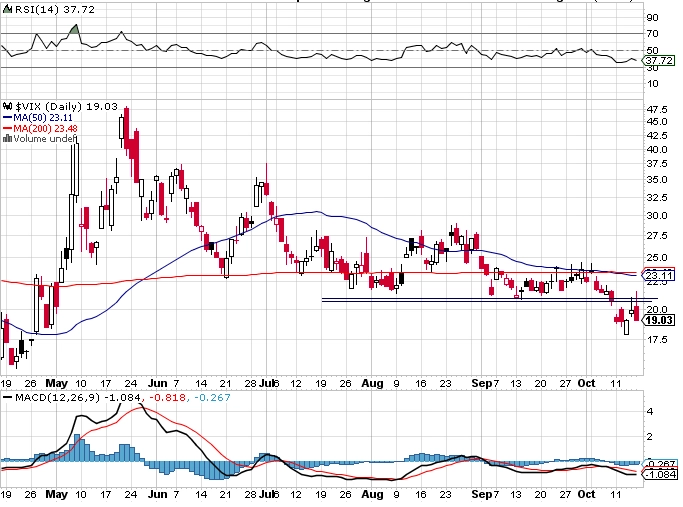Click the horizontal support line near 21
This screenshot has height=507, width=683.
(489, 300)
